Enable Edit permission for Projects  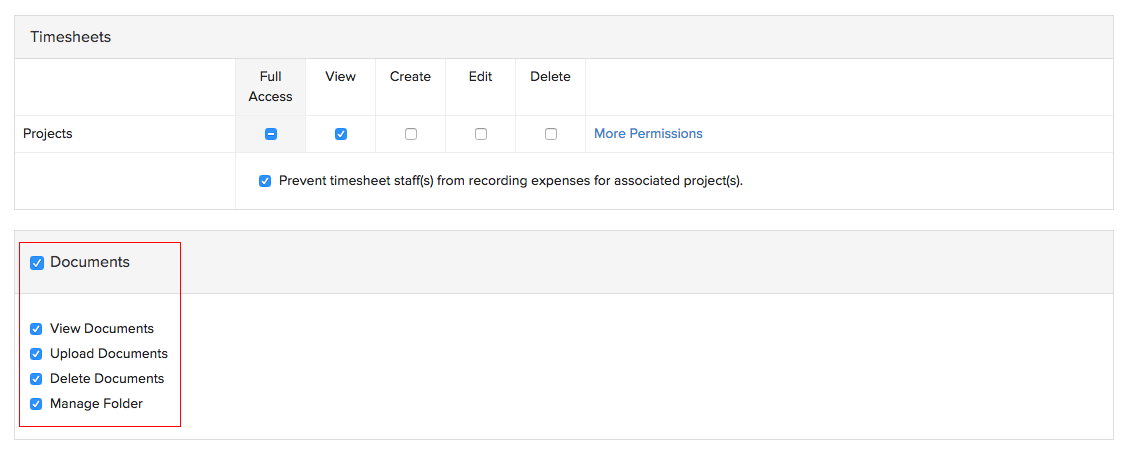click(x=481, y=134)
